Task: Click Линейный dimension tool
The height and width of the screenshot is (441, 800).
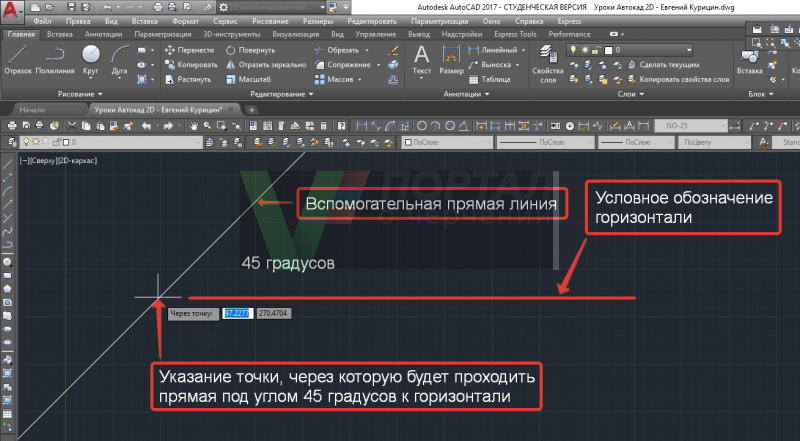Action: (493, 50)
